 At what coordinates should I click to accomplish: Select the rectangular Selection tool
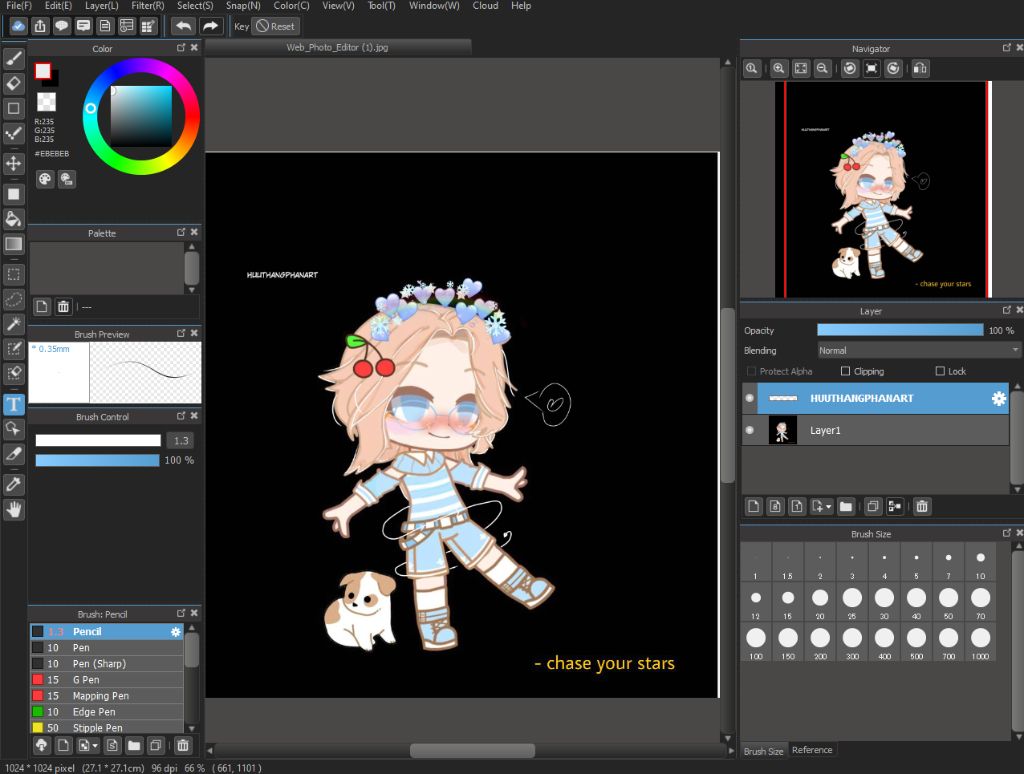point(14,274)
